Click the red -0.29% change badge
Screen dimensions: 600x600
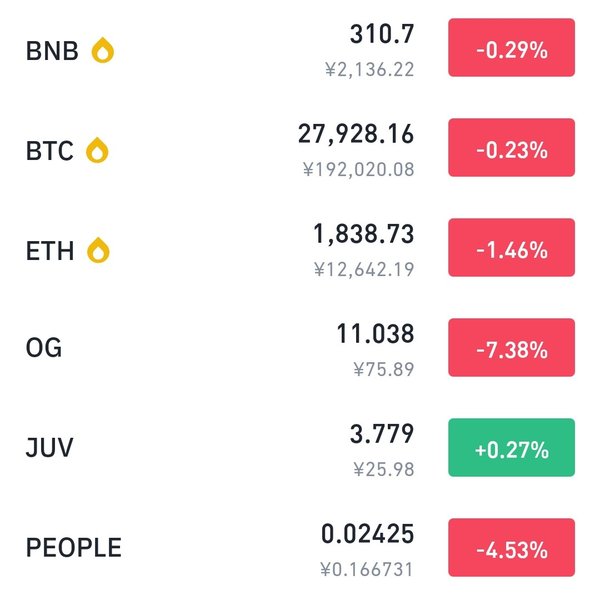point(512,47)
